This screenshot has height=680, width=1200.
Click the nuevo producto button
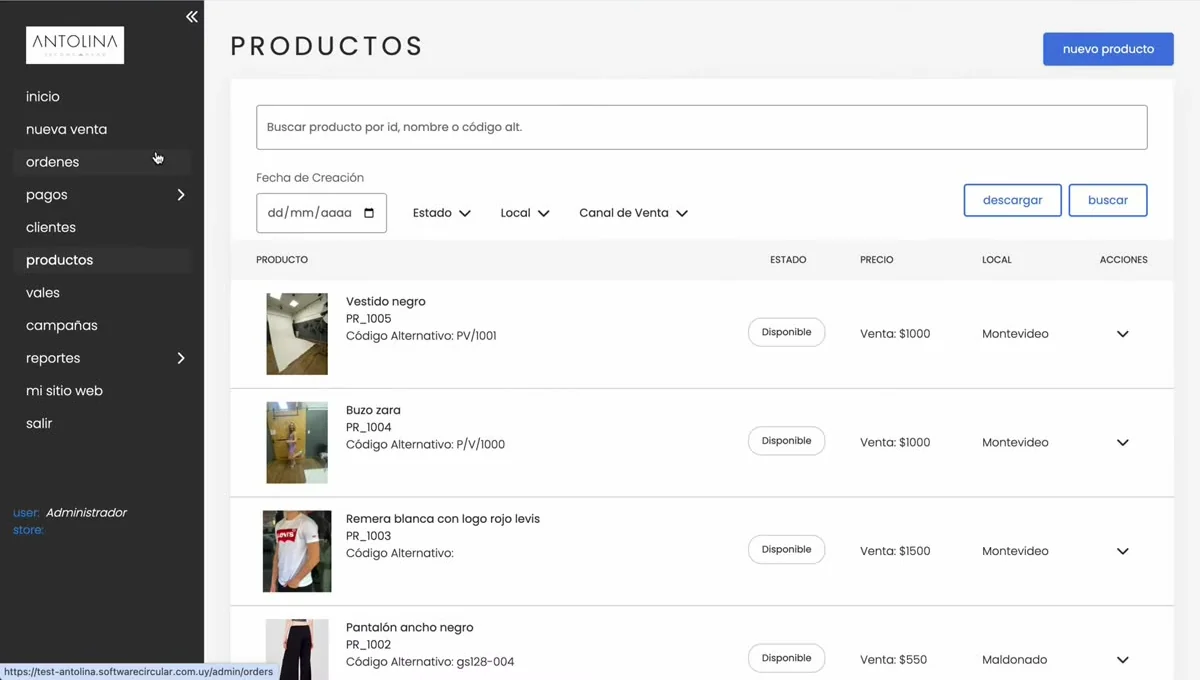tap(1108, 49)
